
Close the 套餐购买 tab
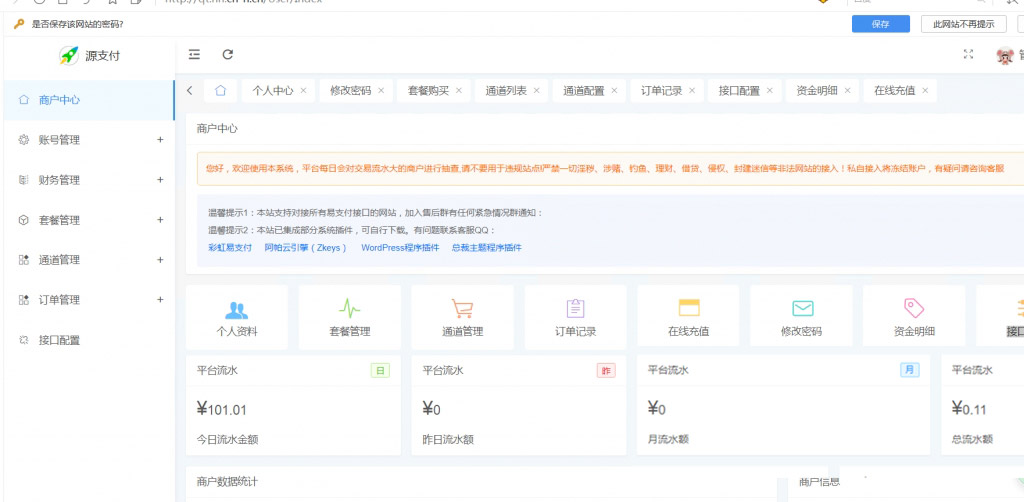click(x=459, y=91)
